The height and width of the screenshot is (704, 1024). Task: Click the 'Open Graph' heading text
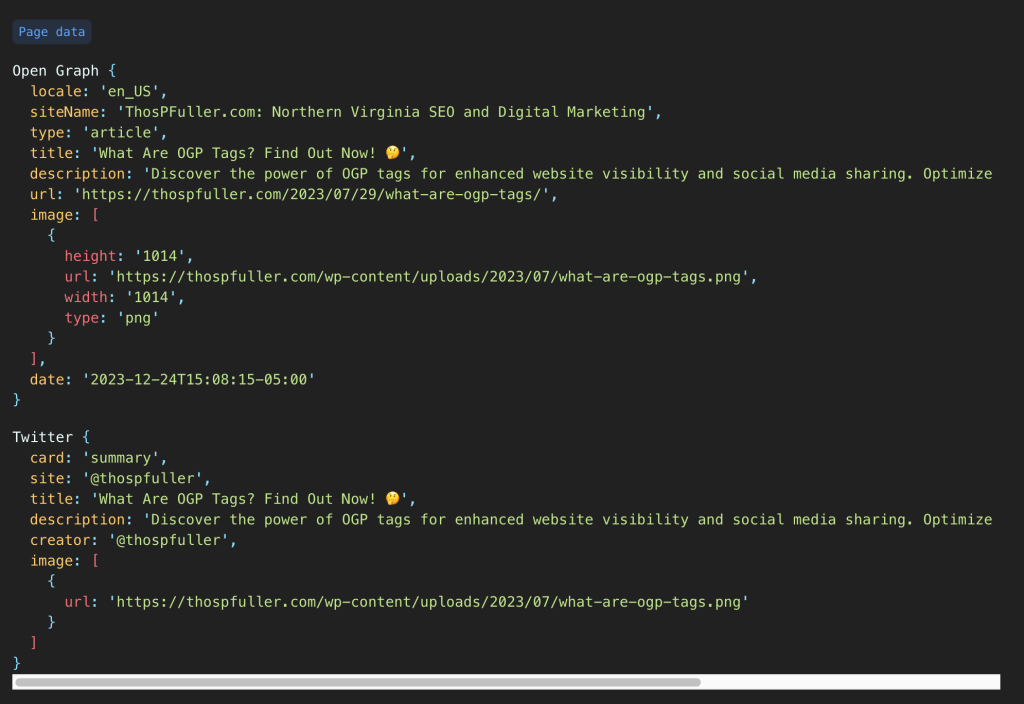(56, 71)
